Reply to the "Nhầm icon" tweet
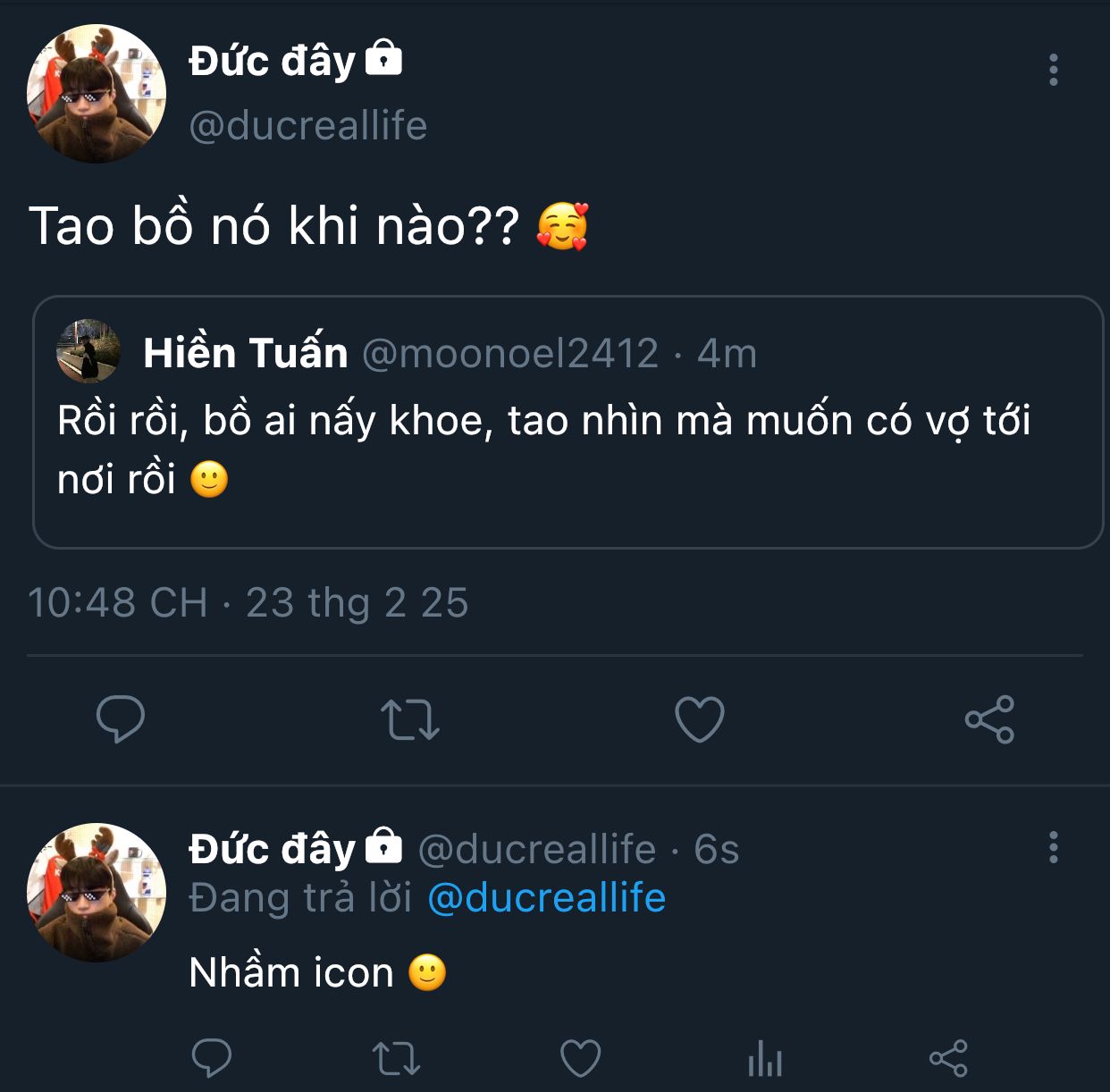This screenshot has width=1110, height=1092. pos(212,1059)
